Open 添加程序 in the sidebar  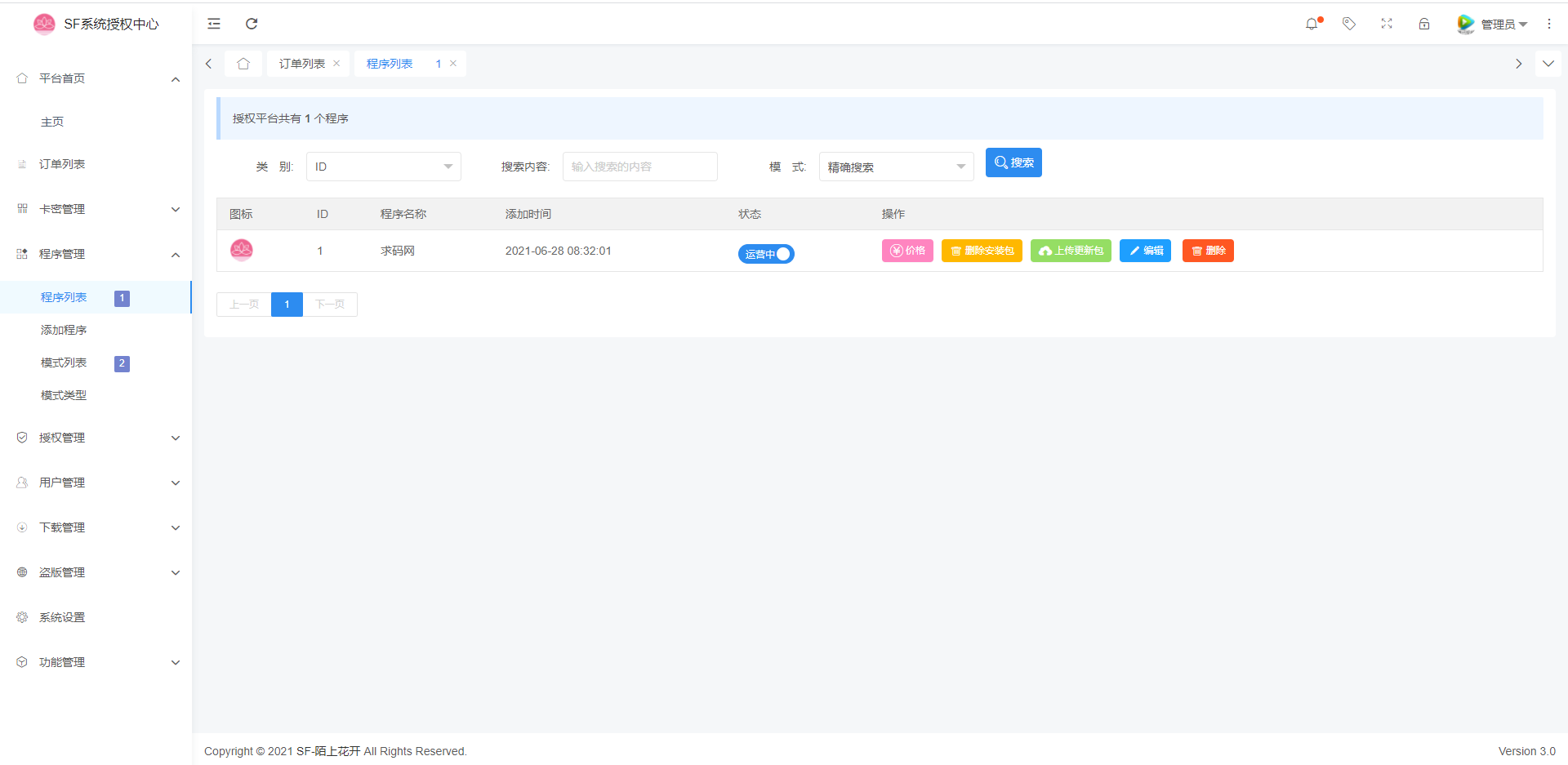[64, 330]
